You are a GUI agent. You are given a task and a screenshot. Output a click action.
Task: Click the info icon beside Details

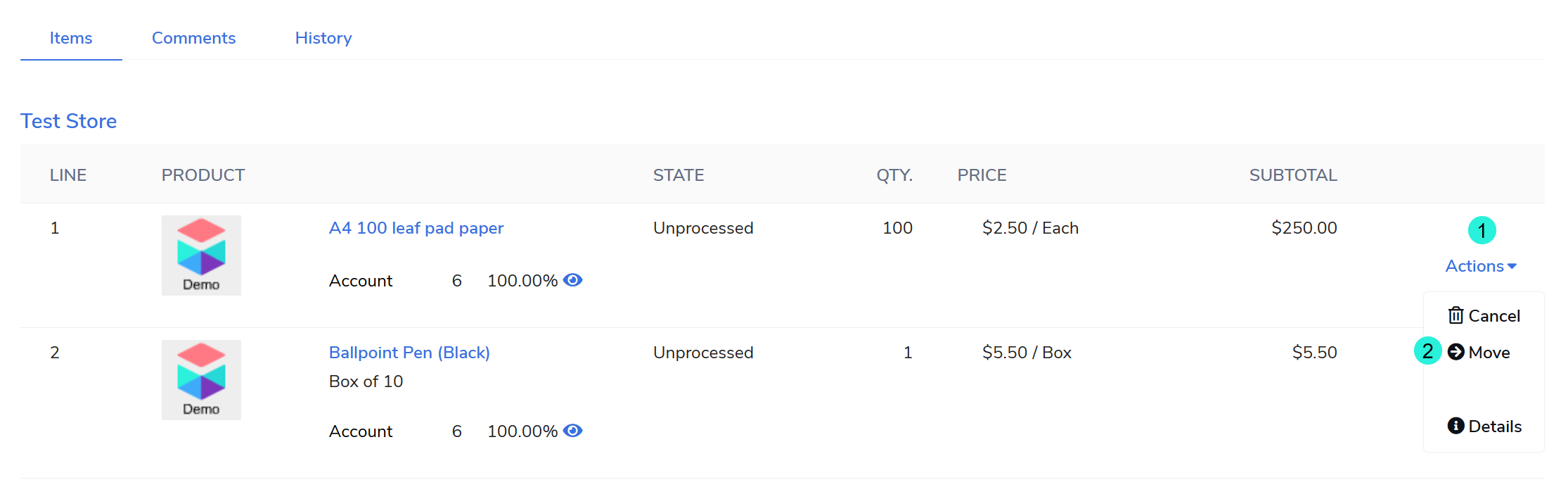click(x=1455, y=426)
